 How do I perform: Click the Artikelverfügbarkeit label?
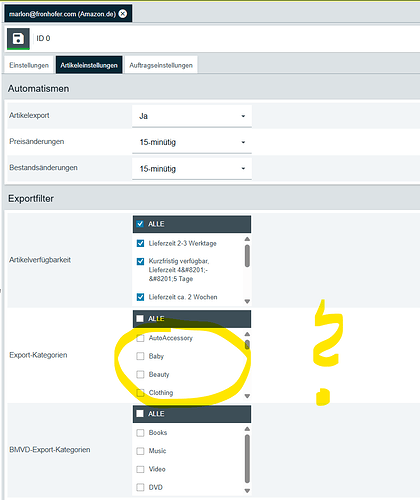(x=40, y=260)
